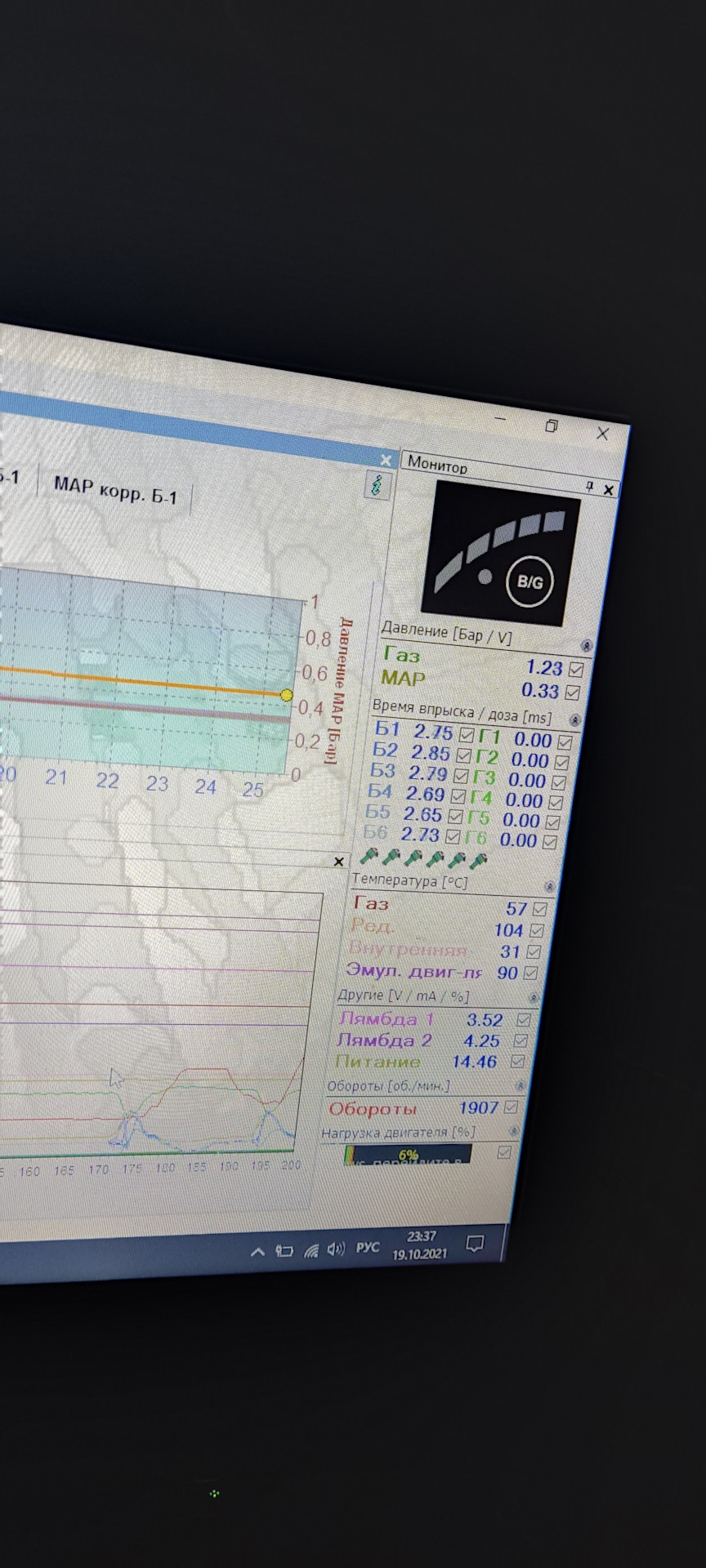Viewport: 706px width, 1568px height.
Task: Collapse the Время впрыска / доза section
Action: click(574, 720)
